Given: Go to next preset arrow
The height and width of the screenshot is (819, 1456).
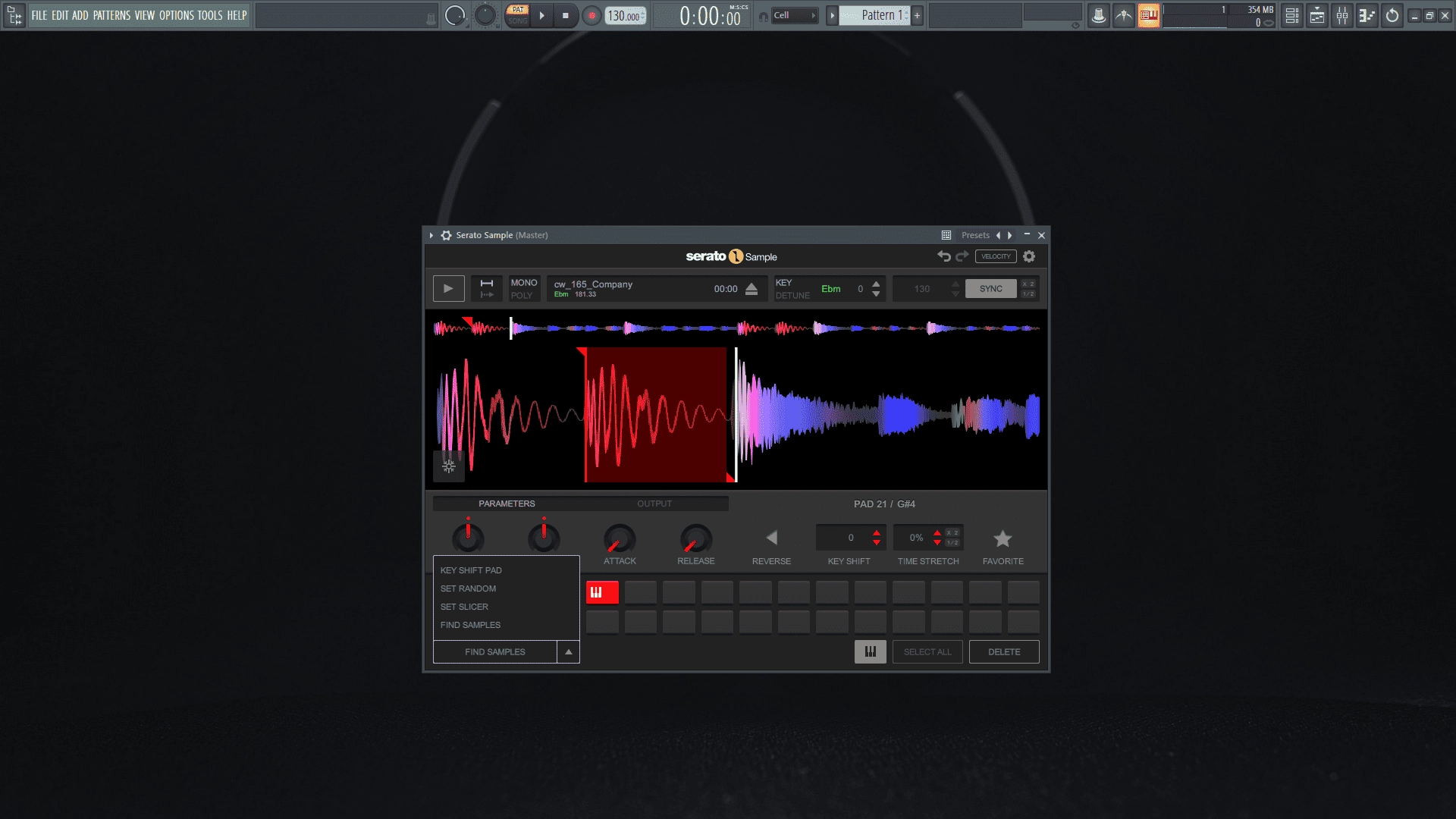Looking at the screenshot, I should [1009, 235].
